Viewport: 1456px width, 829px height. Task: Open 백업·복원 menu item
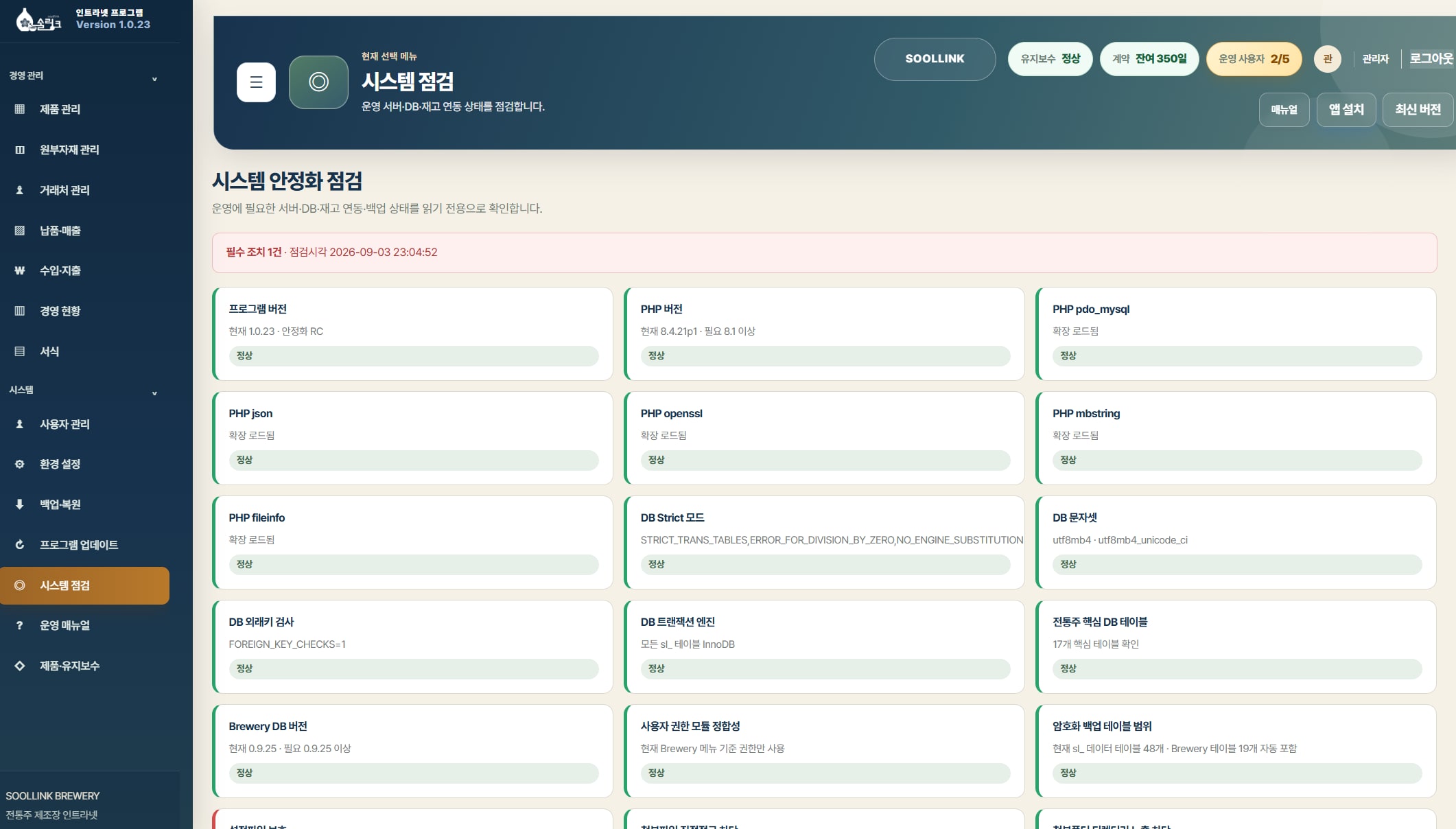[84, 504]
